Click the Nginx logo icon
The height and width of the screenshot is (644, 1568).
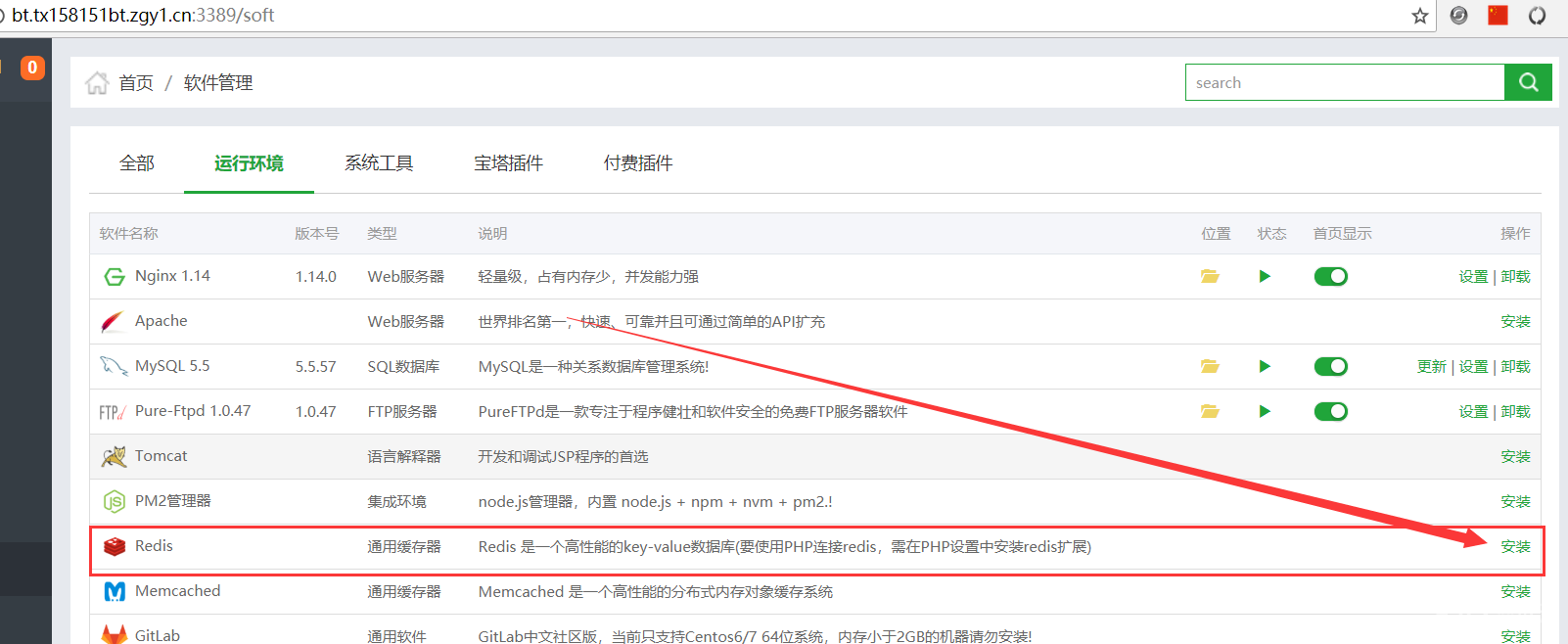coord(115,277)
